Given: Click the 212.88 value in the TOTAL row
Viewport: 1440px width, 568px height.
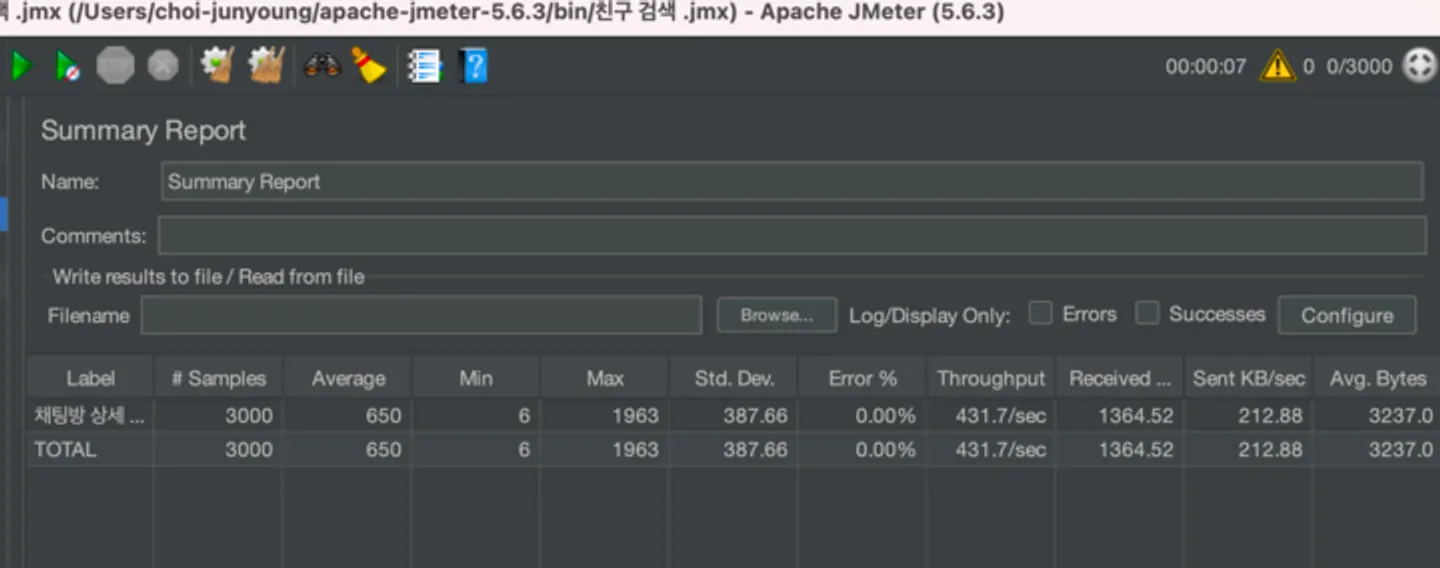Looking at the screenshot, I should point(1271,450).
